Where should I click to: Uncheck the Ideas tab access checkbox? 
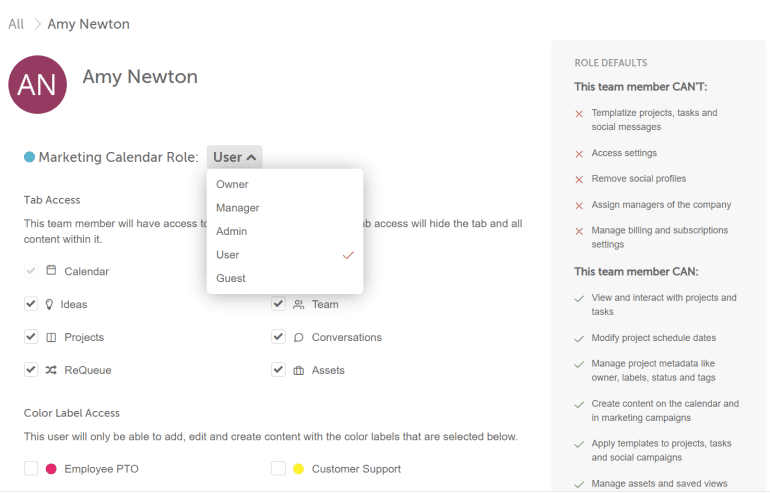[31, 304]
